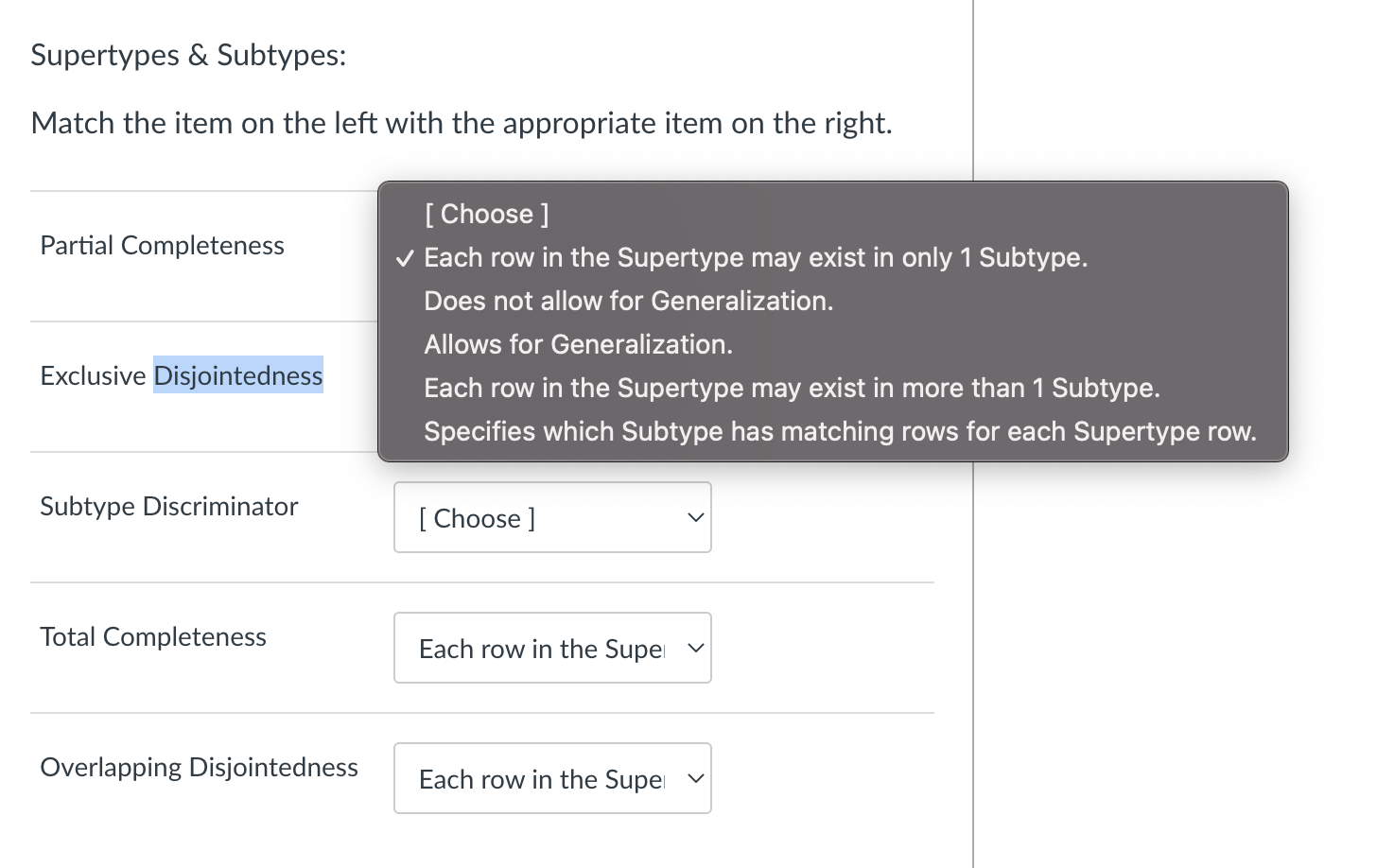Click the 'Subtype Discriminator' row label
Screen dimensions: 1377x868
pyautogui.click(x=169, y=506)
